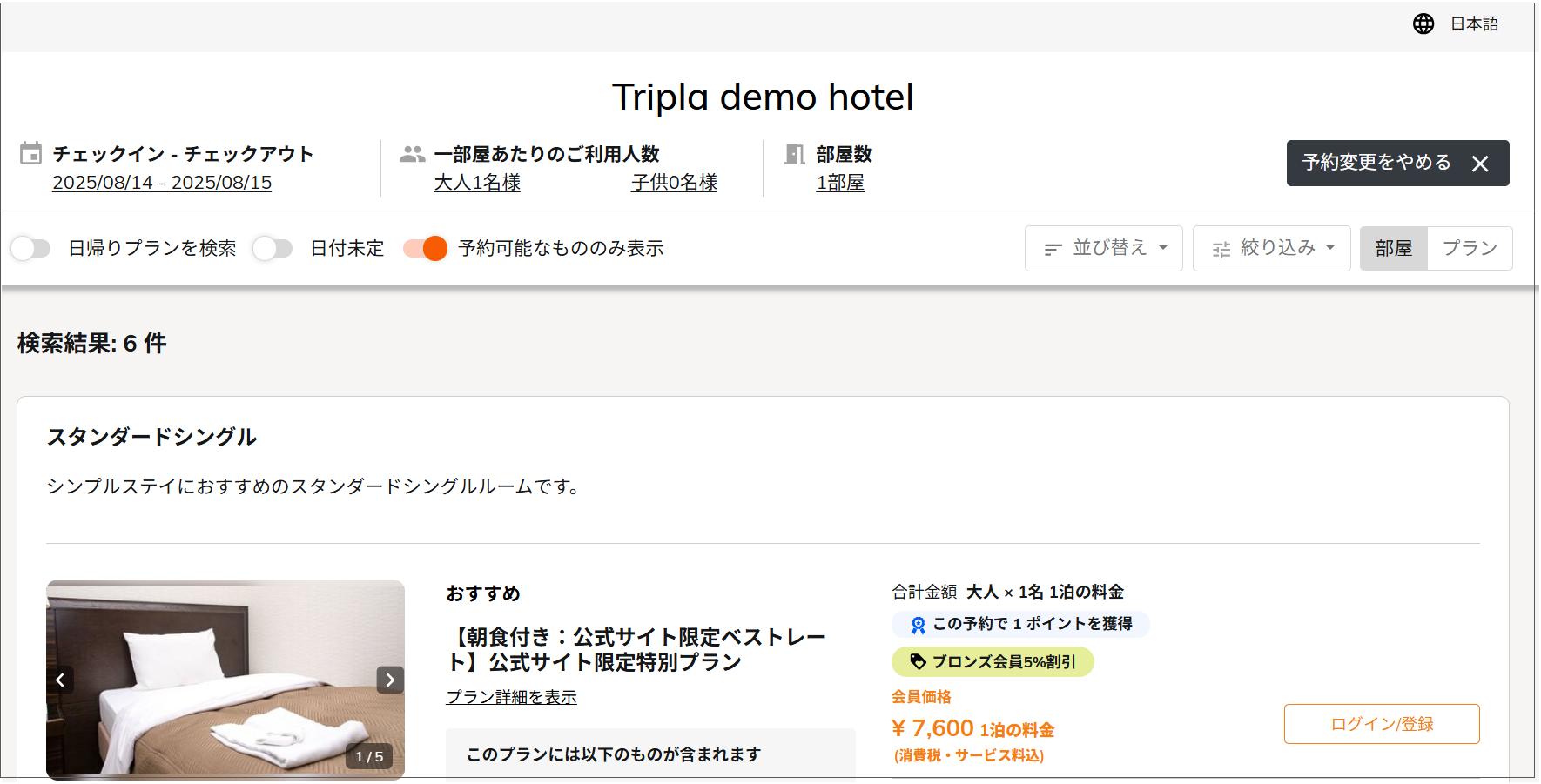
Task: Click 予約変更をやめる button
Action: point(1397,163)
